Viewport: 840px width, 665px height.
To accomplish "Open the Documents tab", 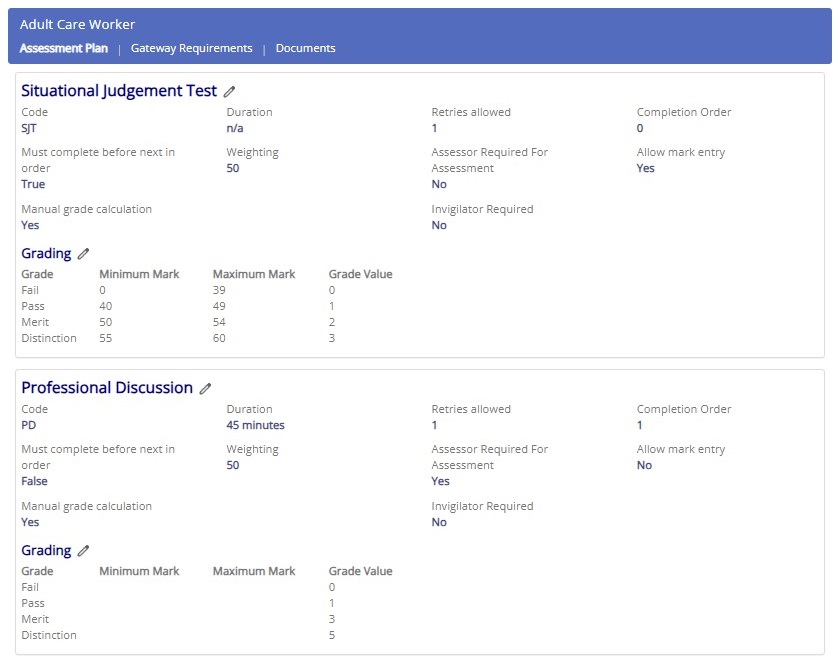I will point(305,48).
